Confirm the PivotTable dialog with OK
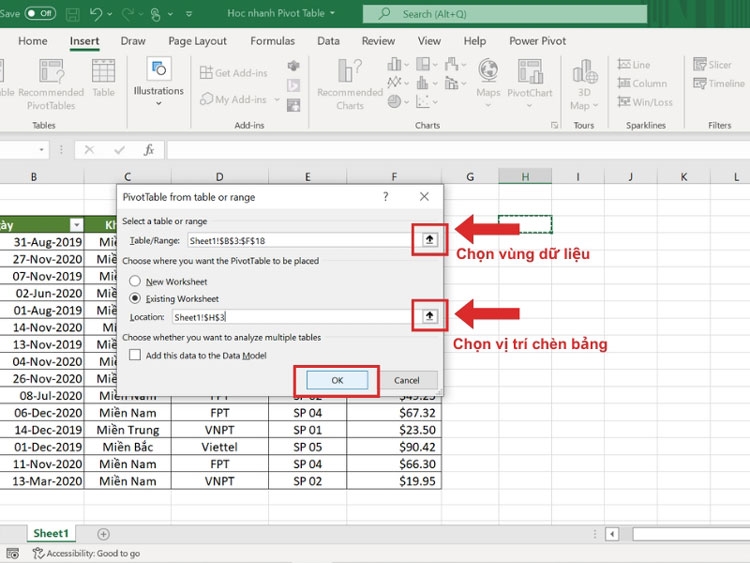Image resolution: width=750 pixels, height=563 pixels. click(337, 380)
